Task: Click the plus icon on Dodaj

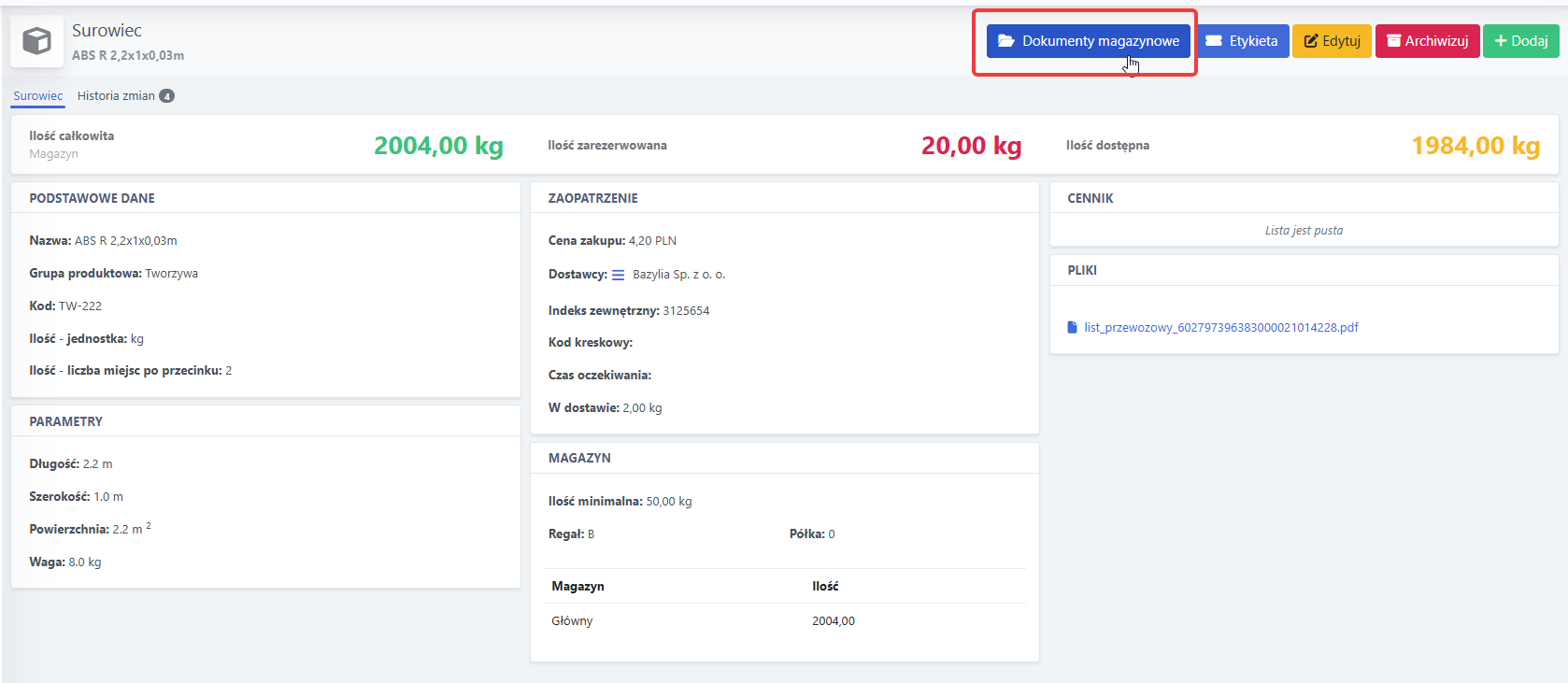Action: point(1501,41)
